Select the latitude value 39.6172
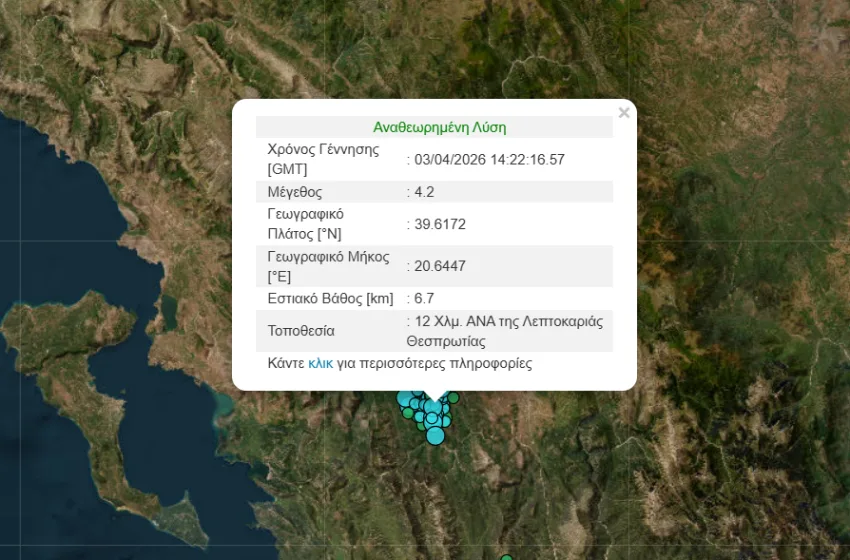The height and width of the screenshot is (560, 850). coord(440,224)
